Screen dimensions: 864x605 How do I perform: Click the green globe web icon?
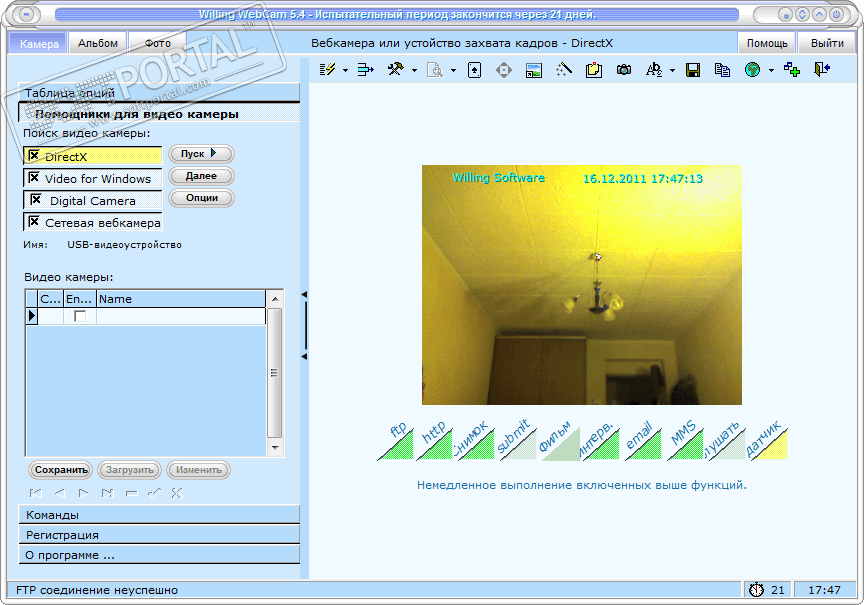(x=752, y=69)
